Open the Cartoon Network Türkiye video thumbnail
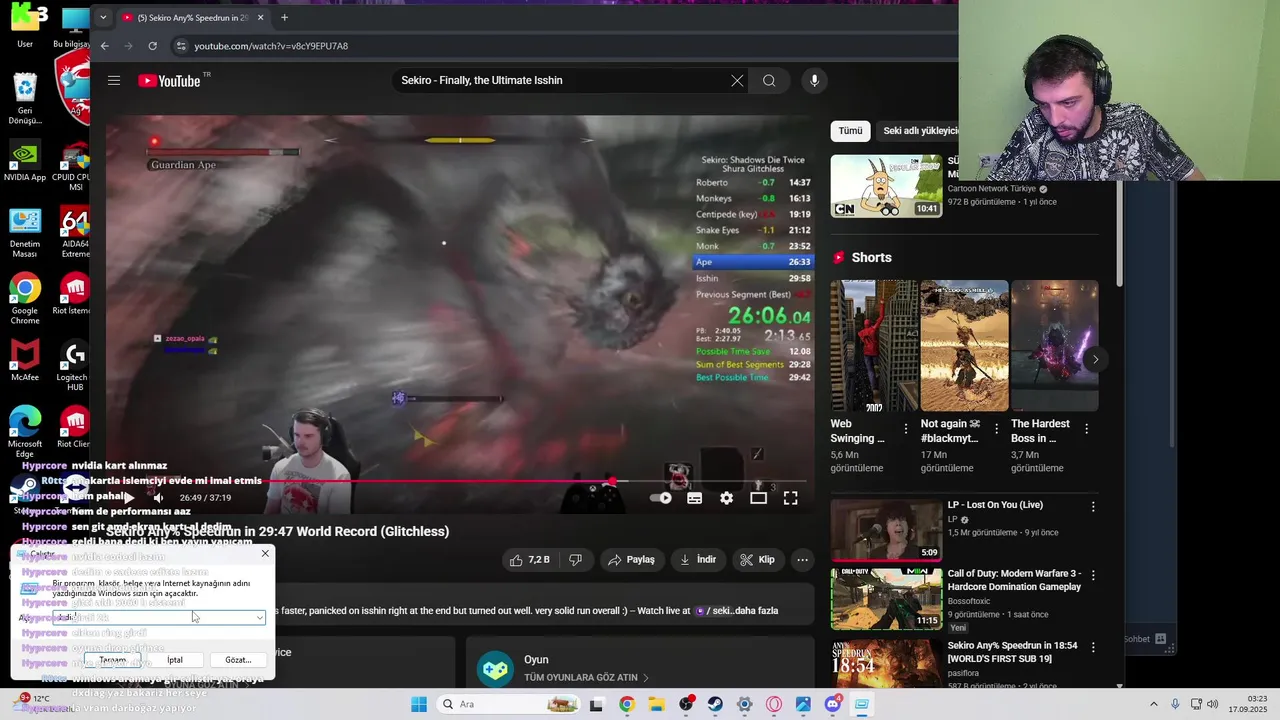1280x720 pixels. click(886, 186)
